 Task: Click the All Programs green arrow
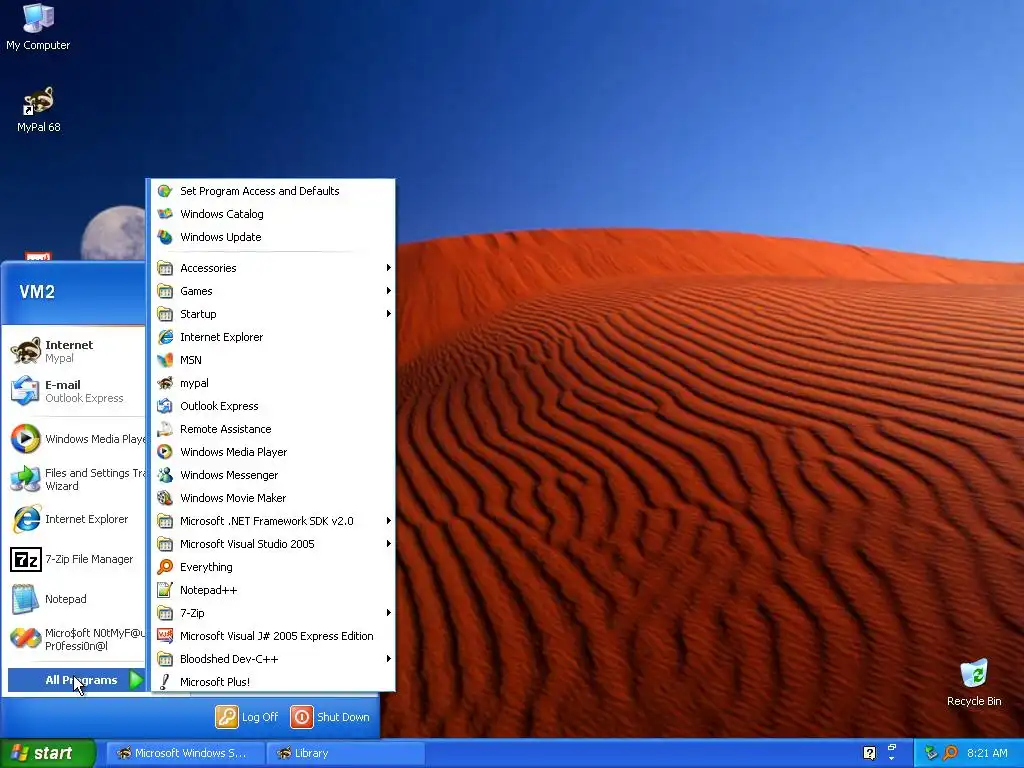click(136, 680)
